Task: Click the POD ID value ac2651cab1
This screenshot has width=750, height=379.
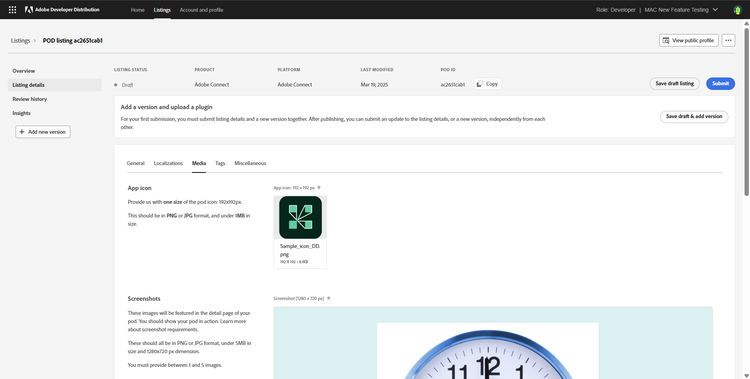Action: pyautogui.click(x=452, y=85)
